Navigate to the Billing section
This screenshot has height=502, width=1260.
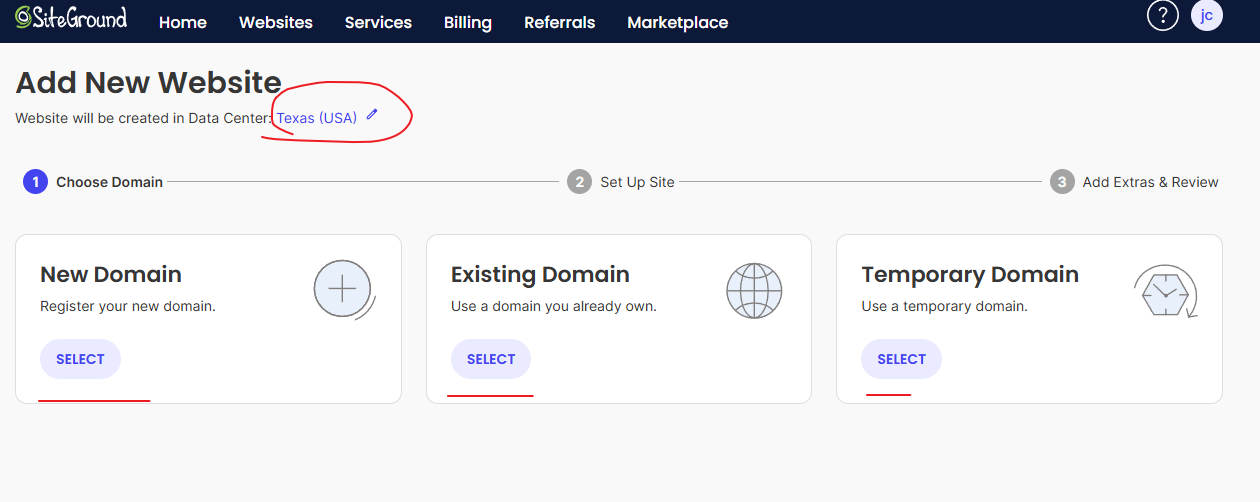coord(468,22)
